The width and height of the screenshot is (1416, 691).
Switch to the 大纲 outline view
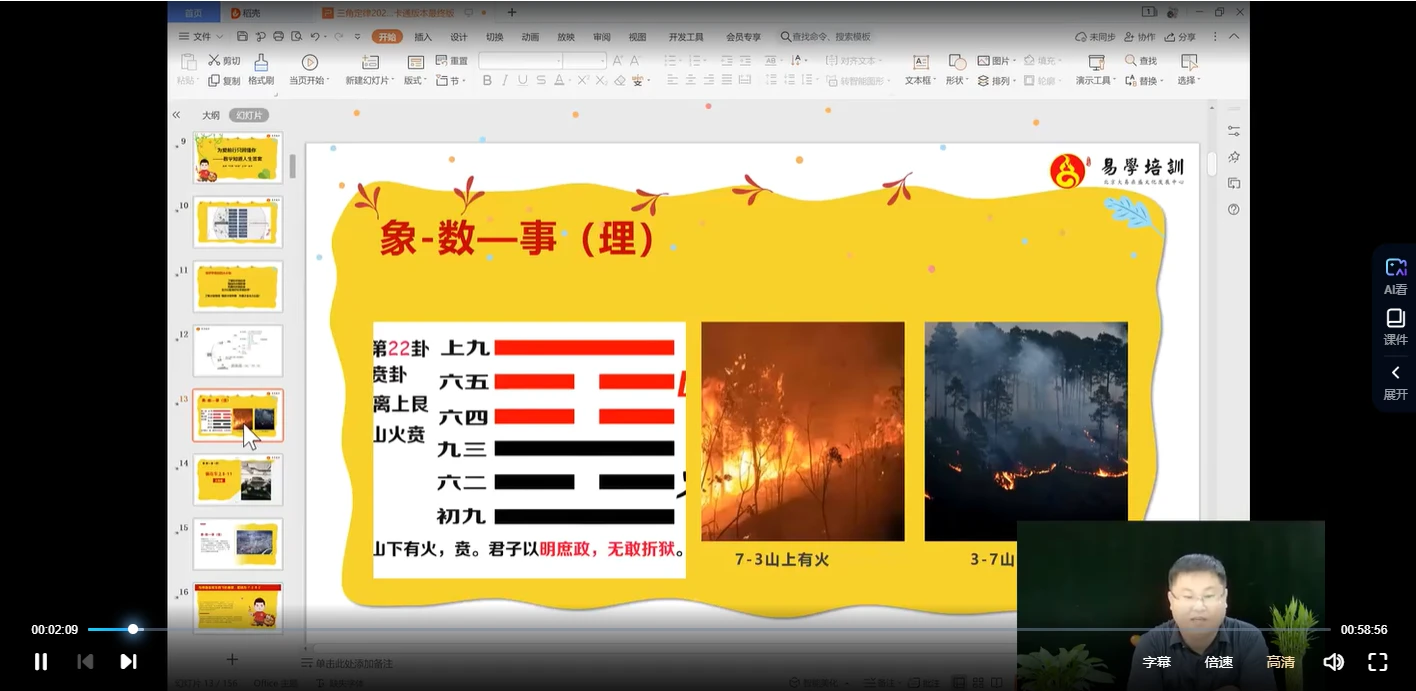click(211, 115)
